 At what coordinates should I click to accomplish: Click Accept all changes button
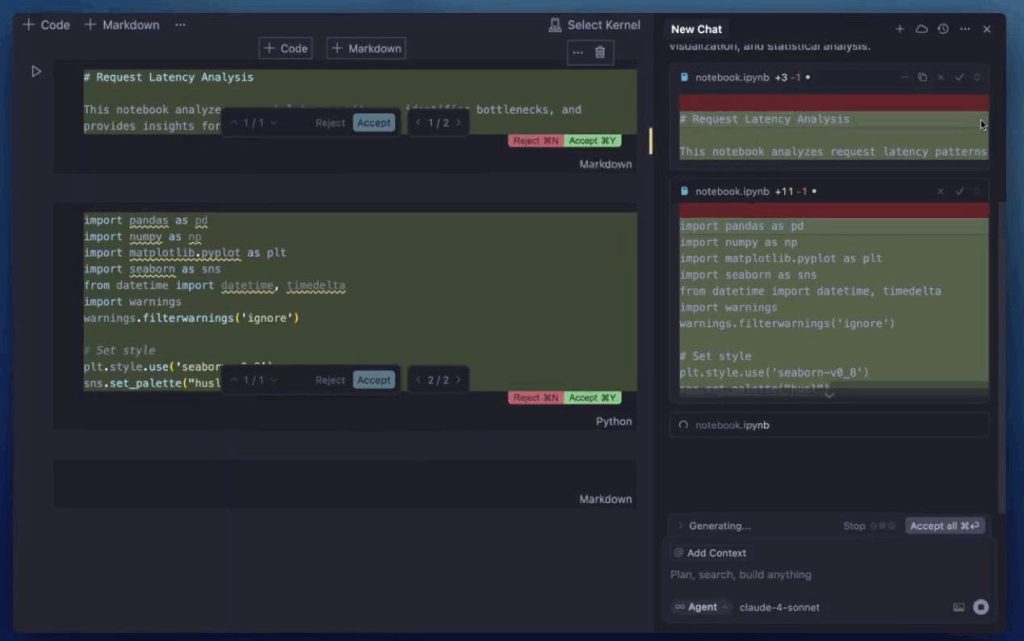point(945,526)
